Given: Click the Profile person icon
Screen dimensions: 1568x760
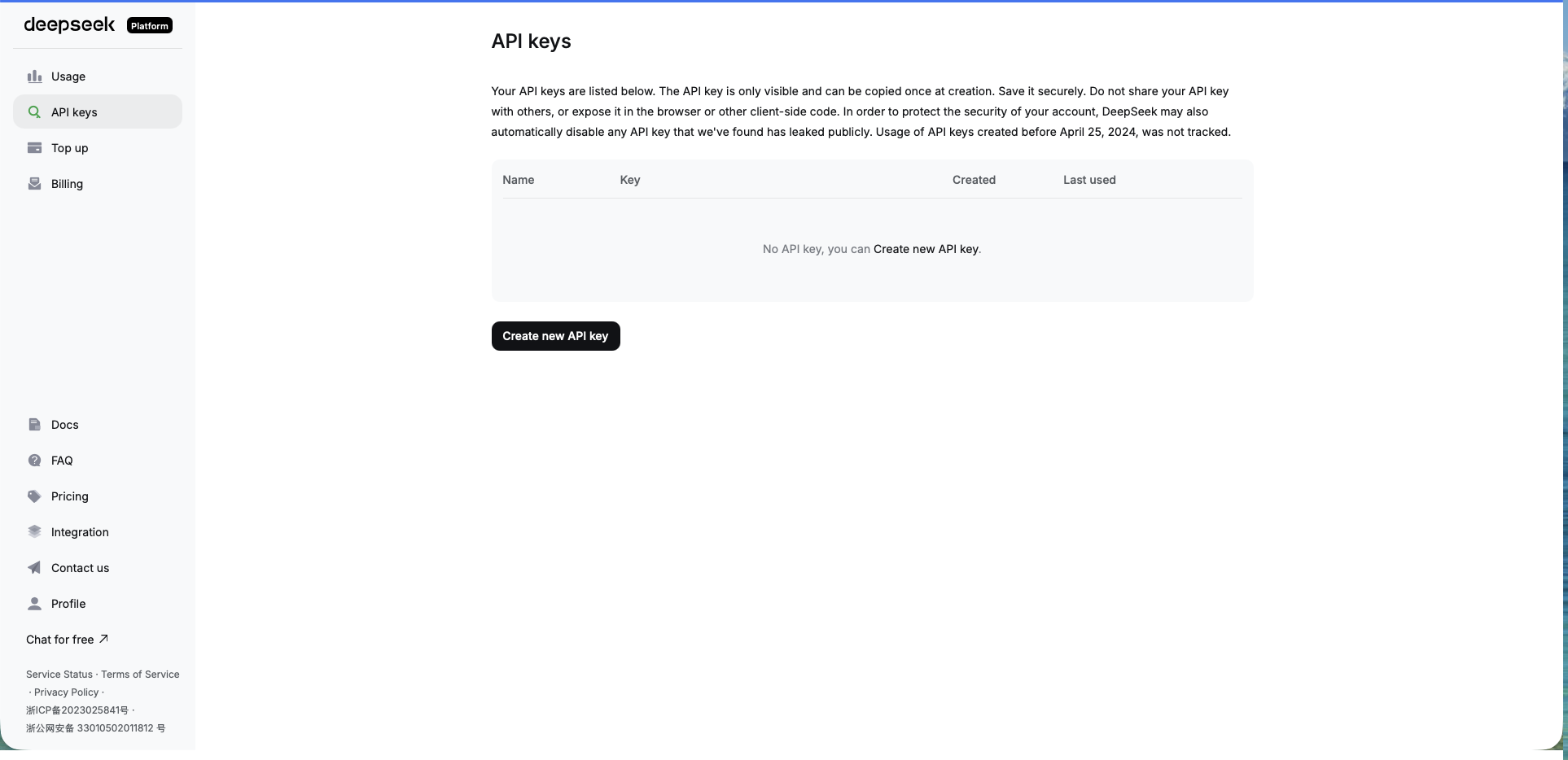Looking at the screenshot, I should (34, 604).
